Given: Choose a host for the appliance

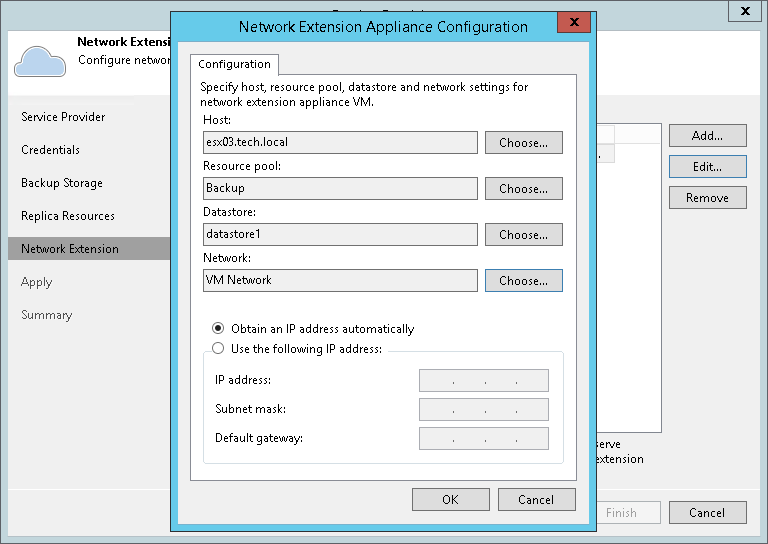Looking at the screenshot, I should click(523, 143).
